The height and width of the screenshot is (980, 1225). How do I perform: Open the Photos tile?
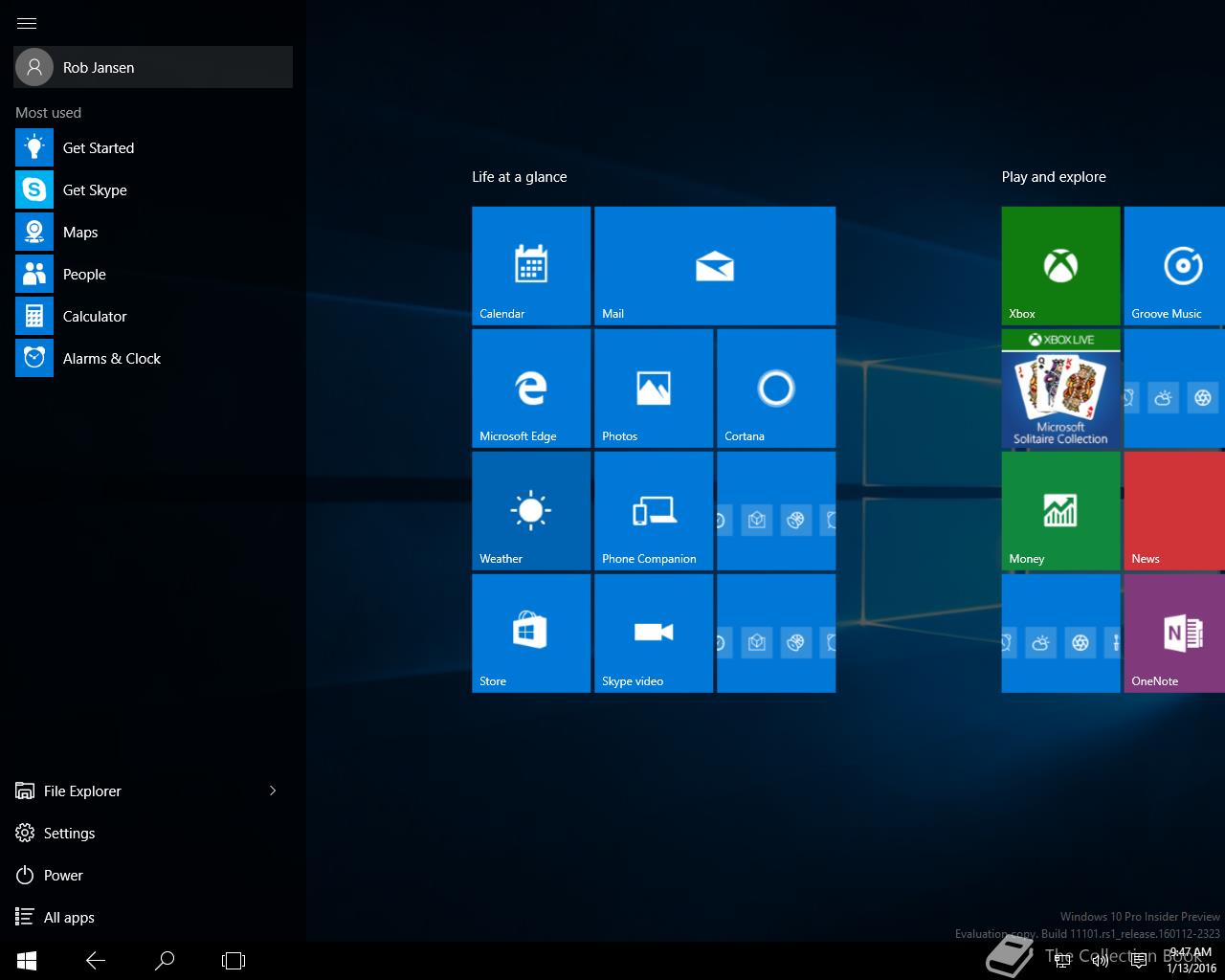[654, 389]
